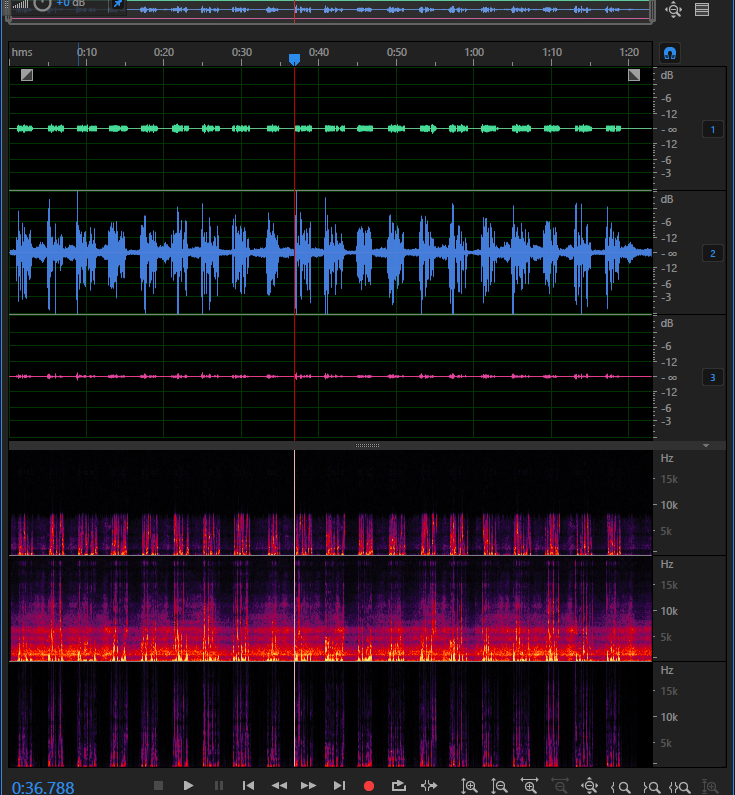Pin the HUD with the pushpin icon

click(118, 4)
